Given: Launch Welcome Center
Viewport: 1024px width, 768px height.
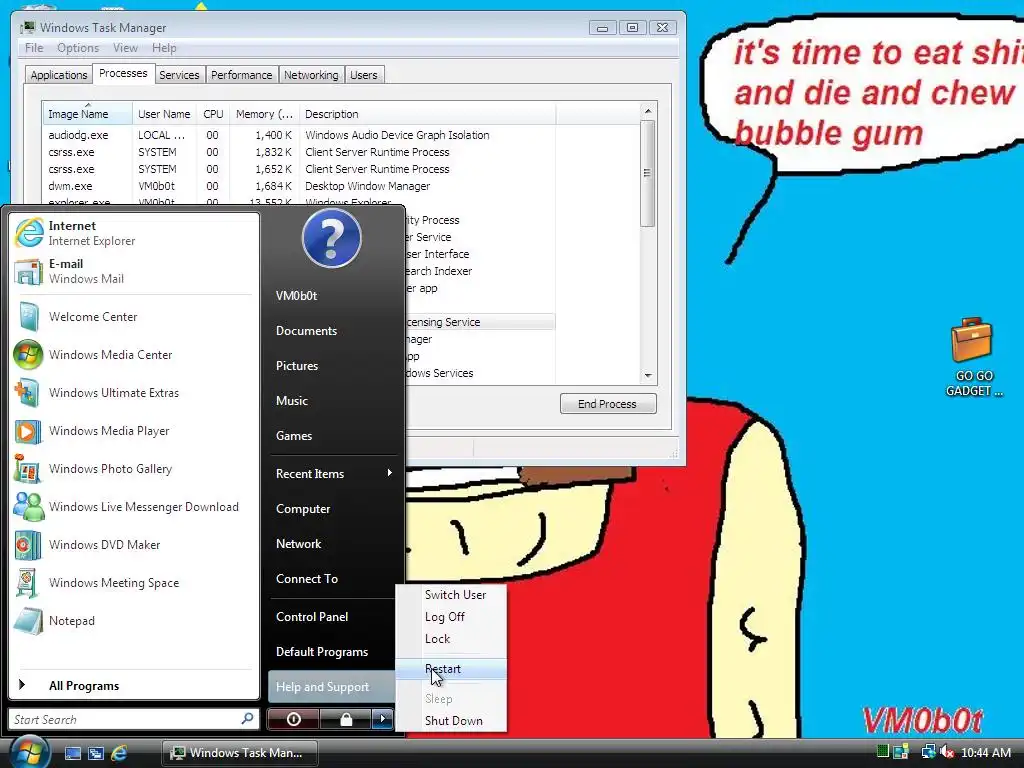Looking at the screenshot, I should click(x=134, y=317).
